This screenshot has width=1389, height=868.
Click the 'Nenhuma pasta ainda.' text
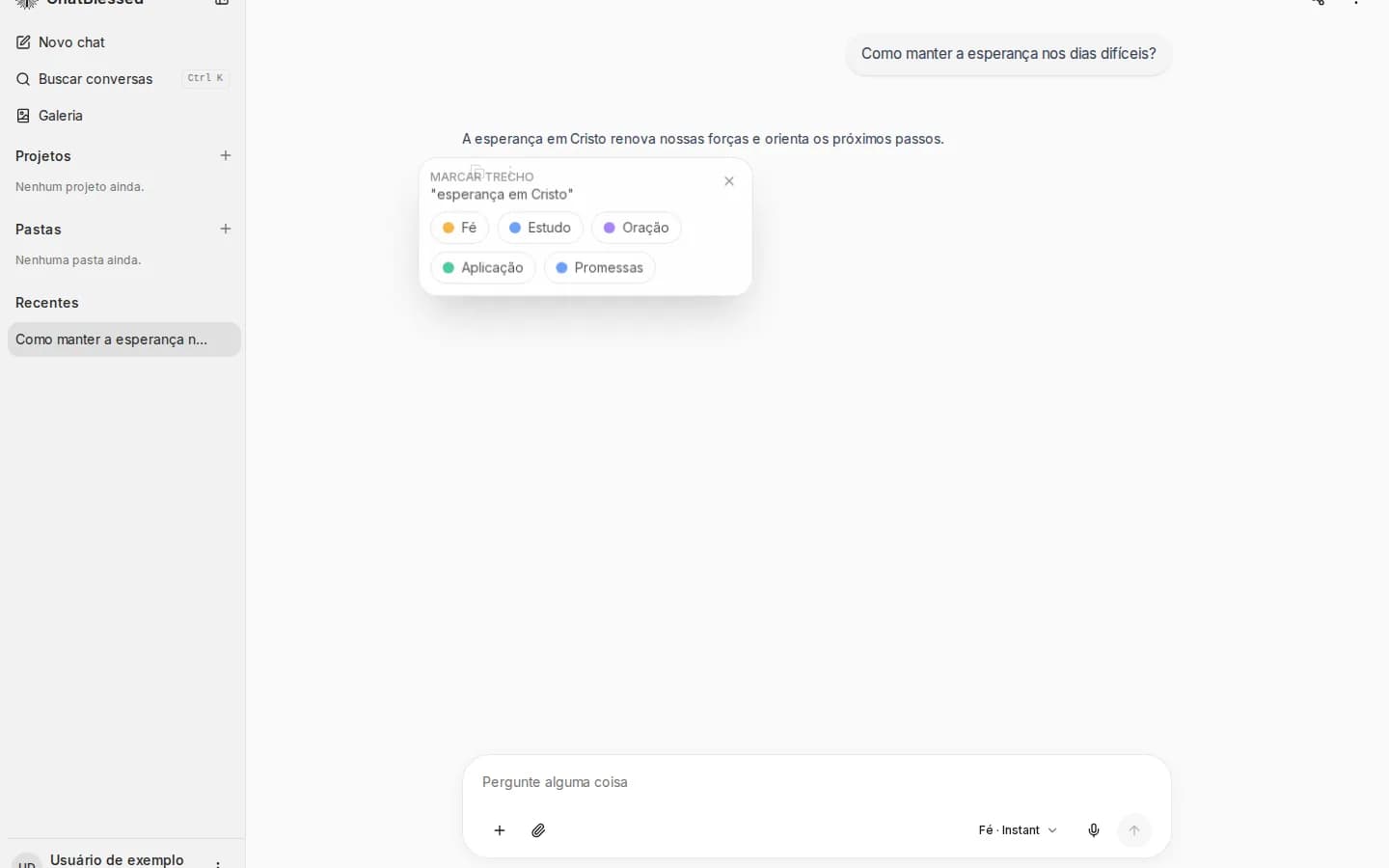click(x=78, y=260)
